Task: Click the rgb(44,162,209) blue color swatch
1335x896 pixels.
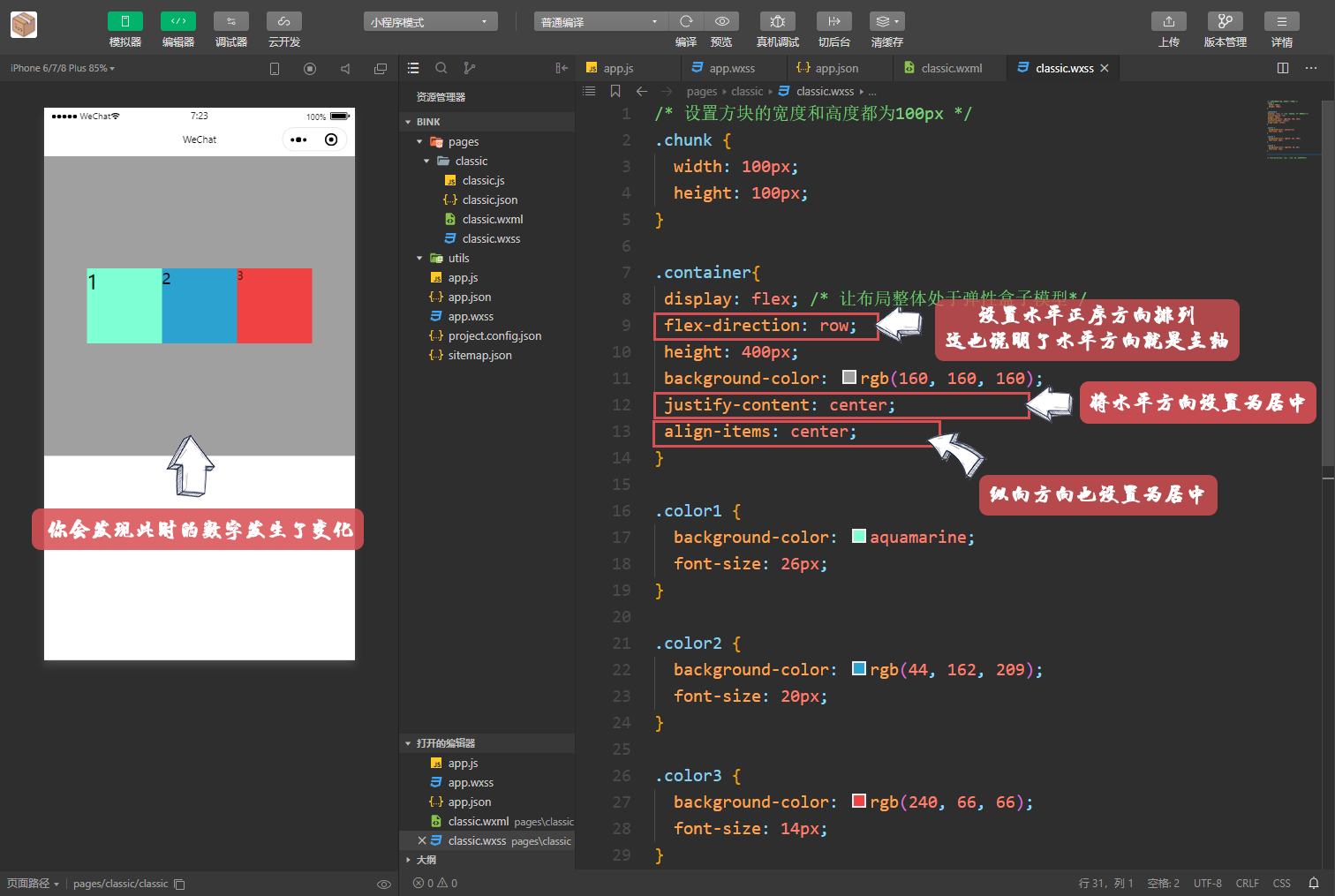Action: [859, 668]
